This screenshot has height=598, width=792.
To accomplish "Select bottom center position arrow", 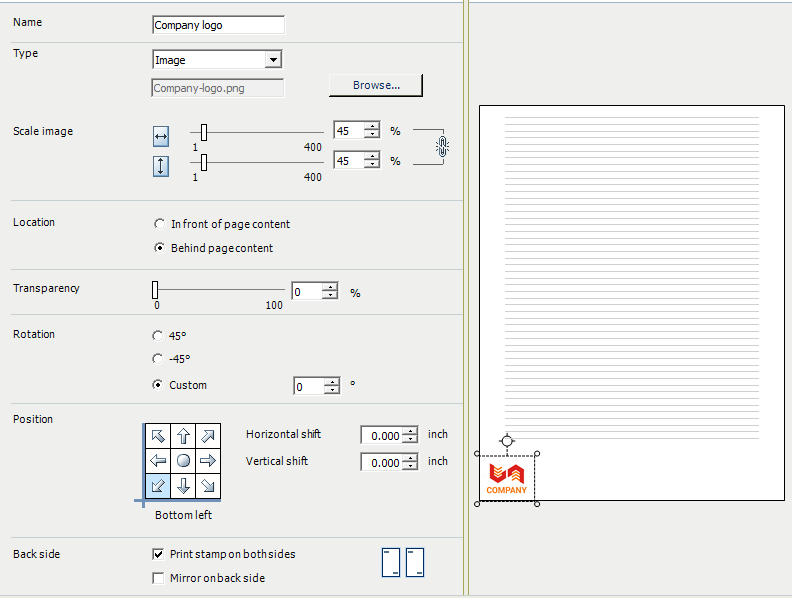I will [x=183, y=485].
